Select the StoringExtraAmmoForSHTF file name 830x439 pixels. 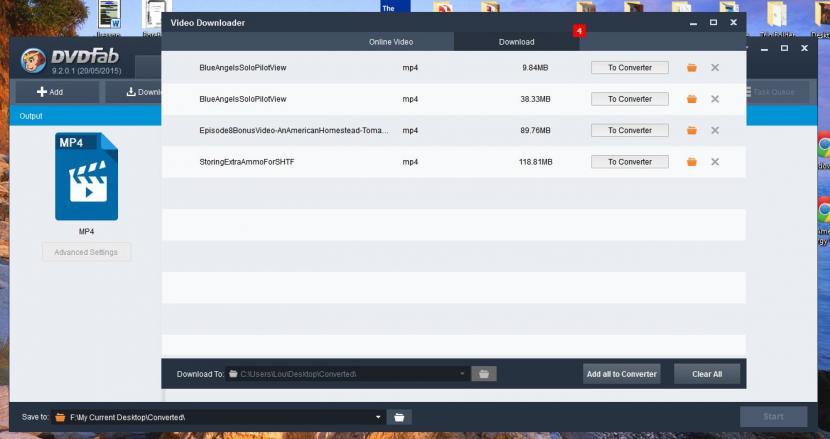pyautogui.click(x=247, y=162)
